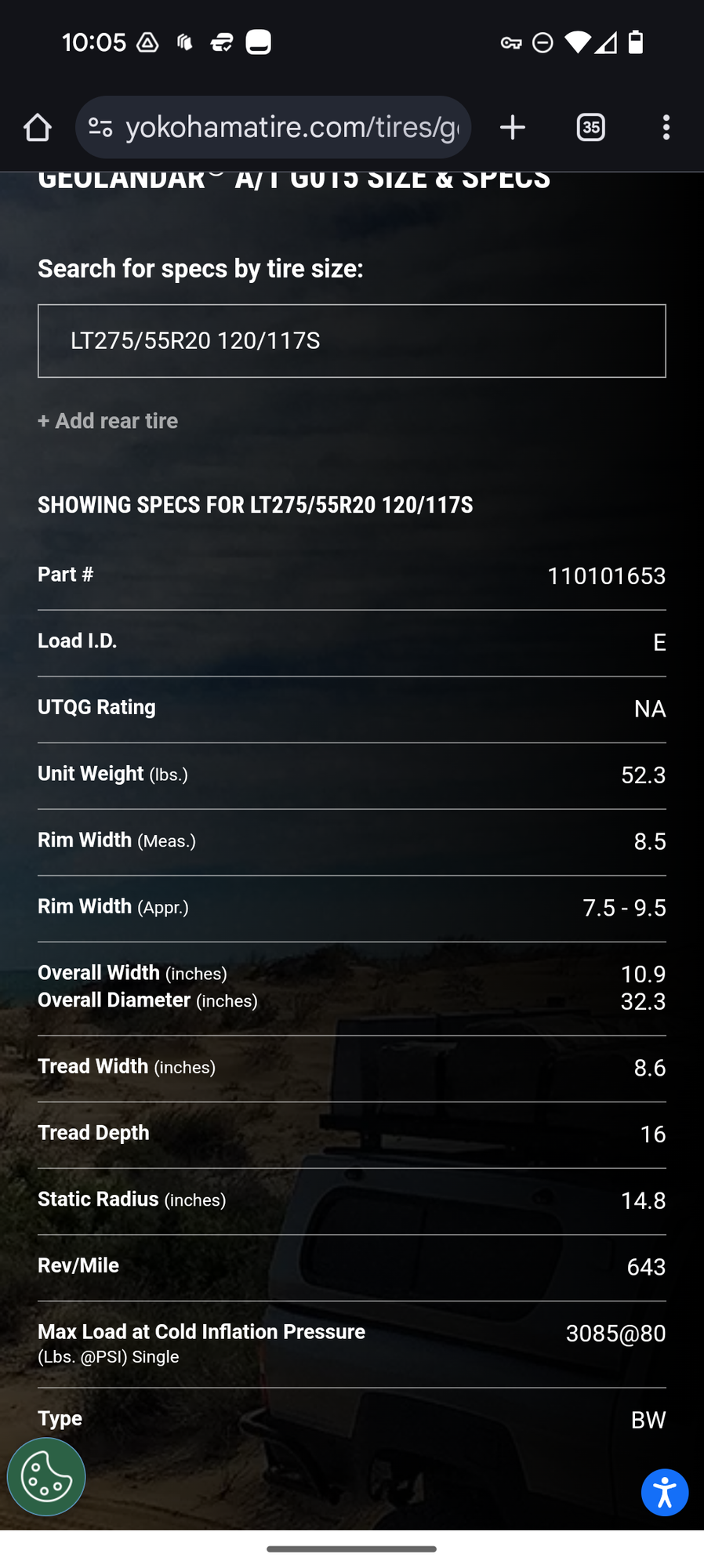The width and height of the screenshot is (704, 1568).
Task: Open the blue accessibility widget
Action: [665, 1493]
